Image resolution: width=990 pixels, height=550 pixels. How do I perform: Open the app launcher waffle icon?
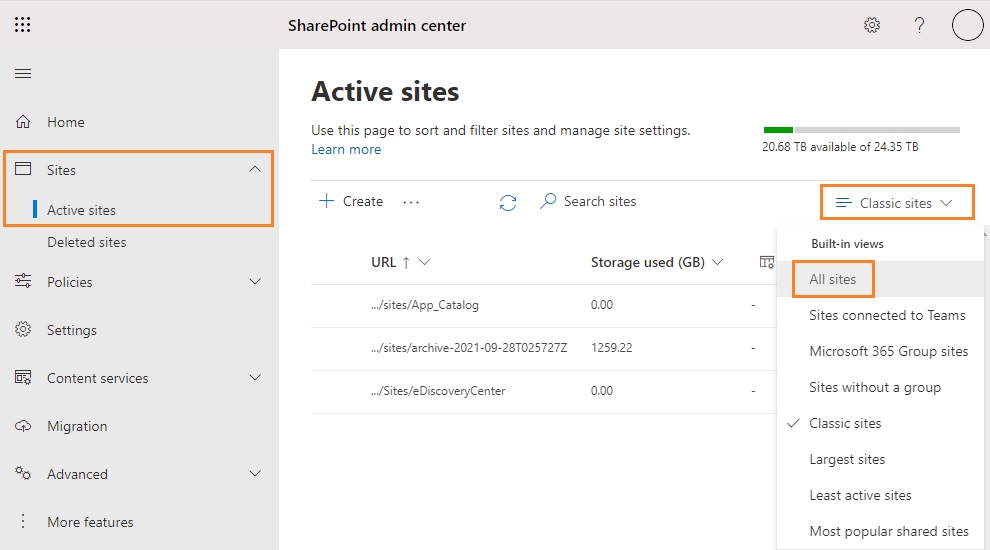(23, 25)
